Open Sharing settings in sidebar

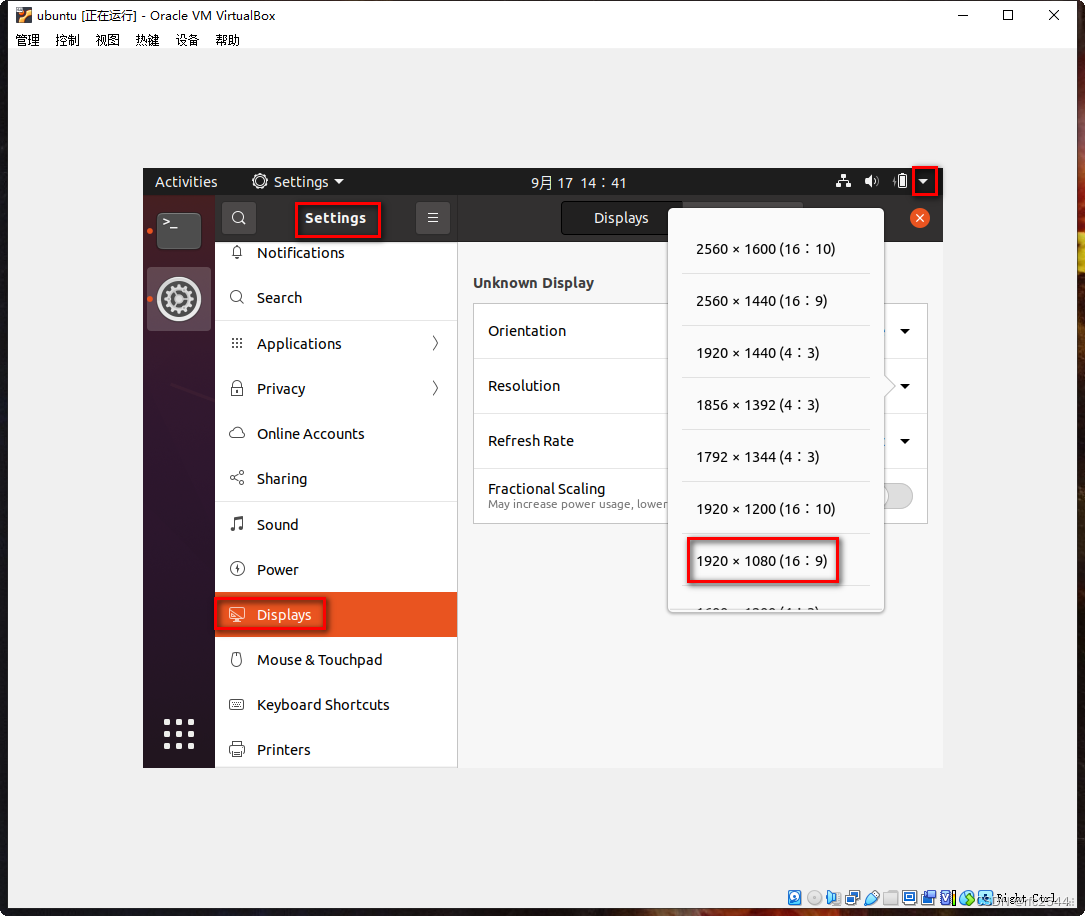tap(336, 479)
